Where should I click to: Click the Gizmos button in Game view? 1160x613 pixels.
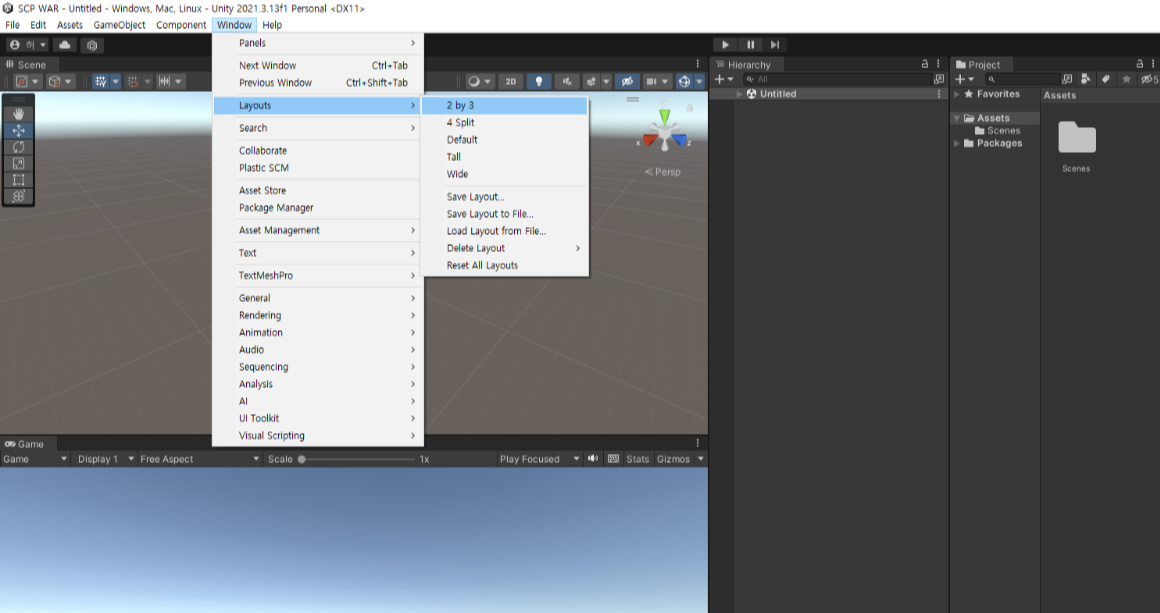pos(673,459)
